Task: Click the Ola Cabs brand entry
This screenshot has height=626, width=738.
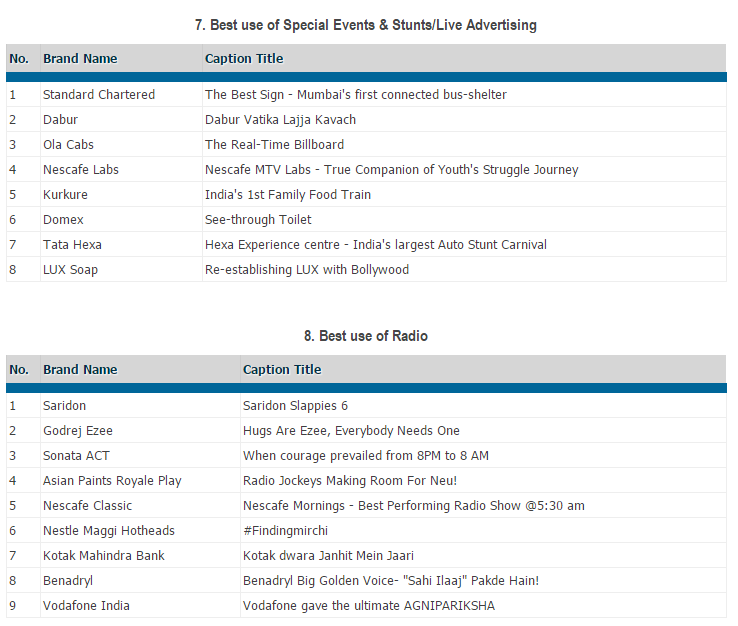Action: point(69,145)
